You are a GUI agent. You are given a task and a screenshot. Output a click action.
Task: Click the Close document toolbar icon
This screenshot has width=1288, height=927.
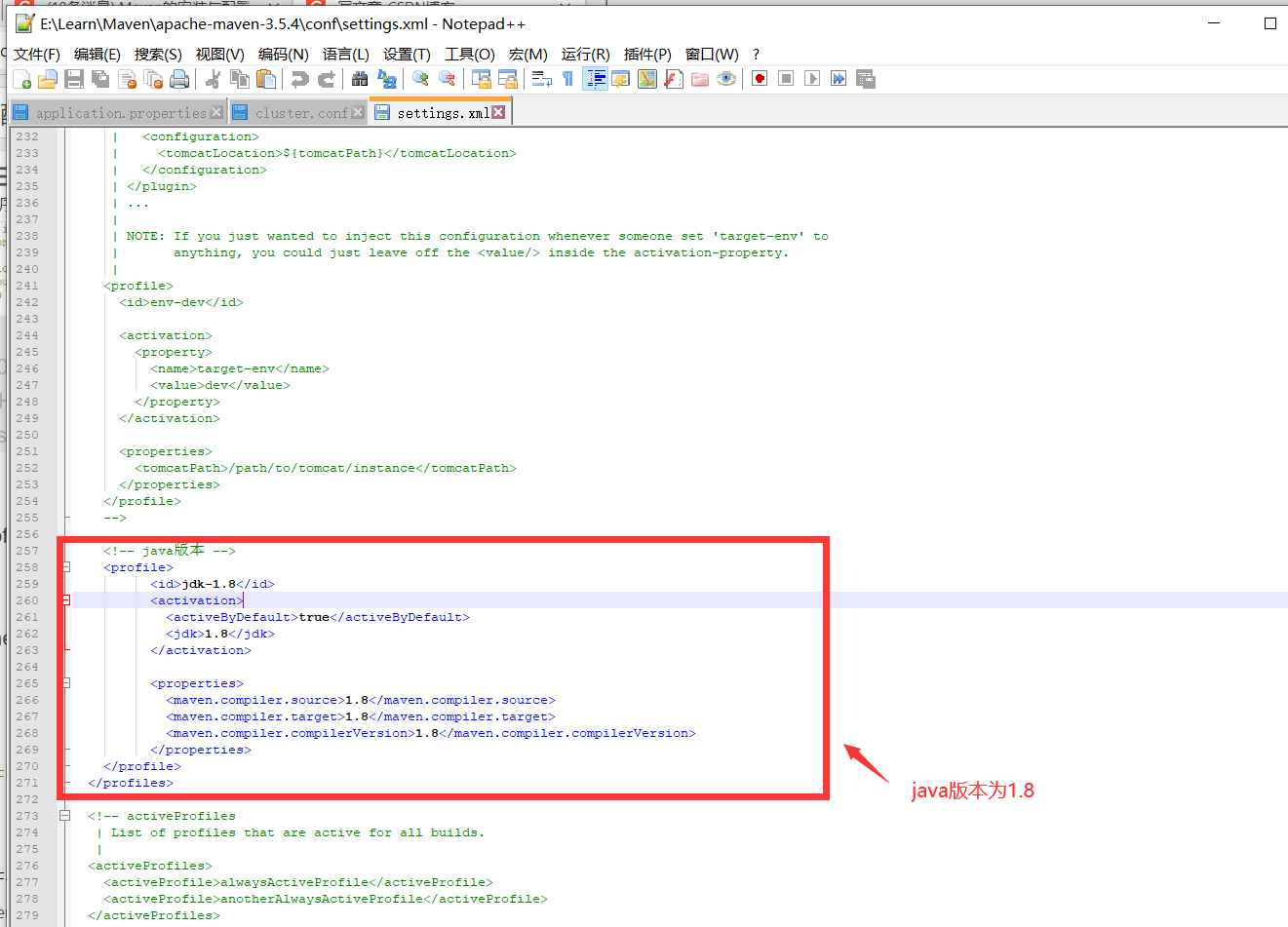coord(127,79)
